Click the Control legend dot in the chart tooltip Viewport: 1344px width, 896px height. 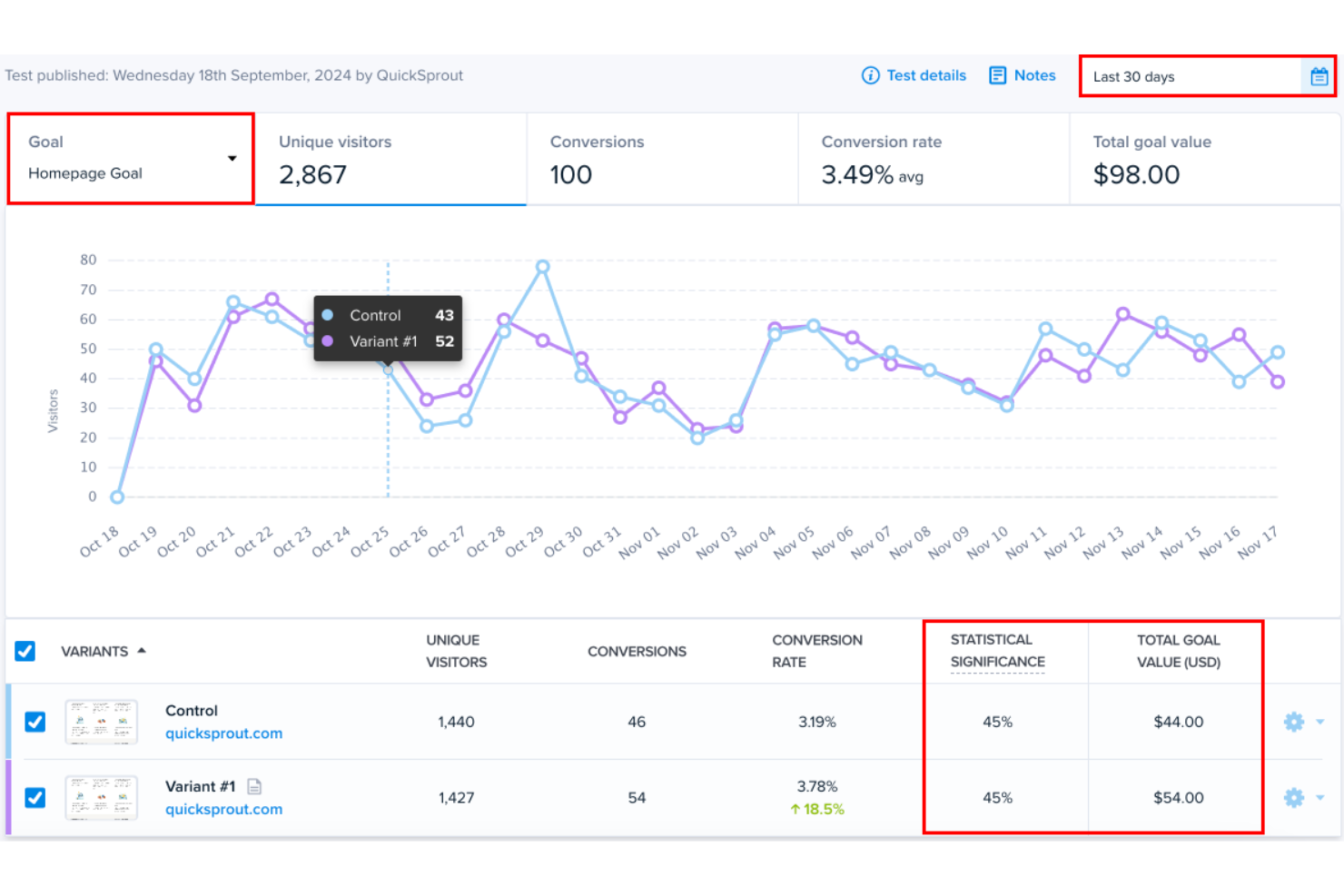click(328, 315)
